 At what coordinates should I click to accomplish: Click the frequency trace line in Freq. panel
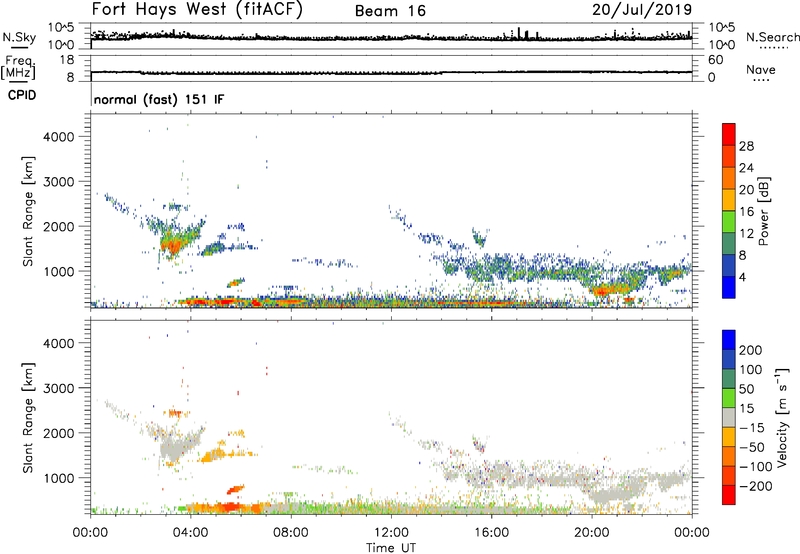click(391, 72)
